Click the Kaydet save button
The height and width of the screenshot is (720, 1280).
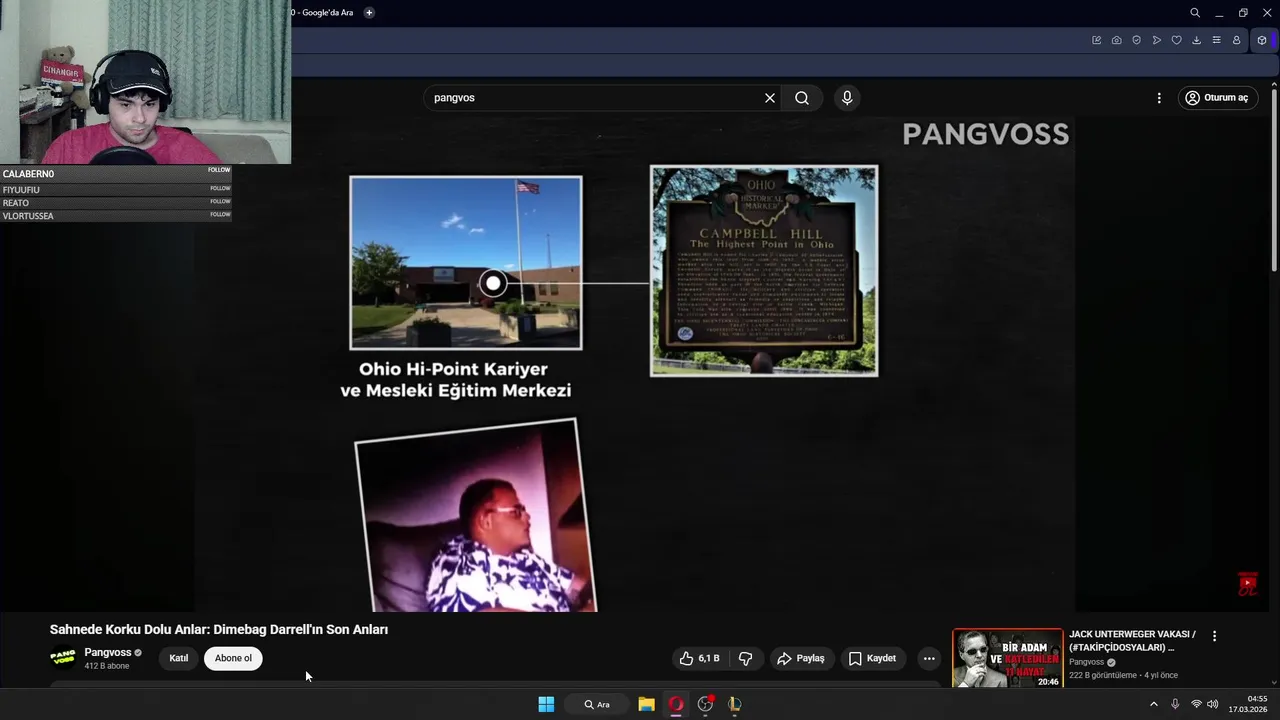[x=873, y=658]
